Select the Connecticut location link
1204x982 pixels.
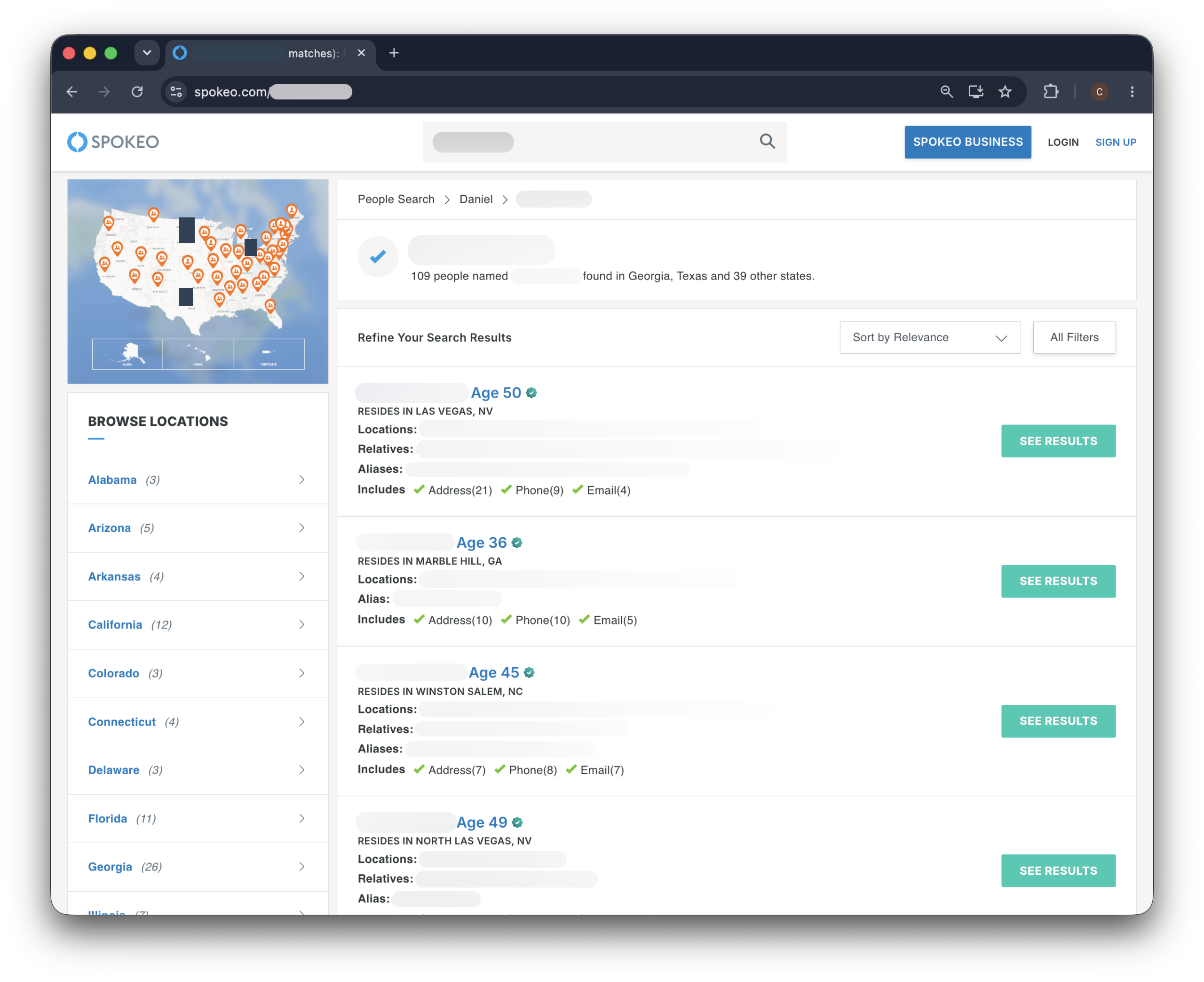coord(121,722)
